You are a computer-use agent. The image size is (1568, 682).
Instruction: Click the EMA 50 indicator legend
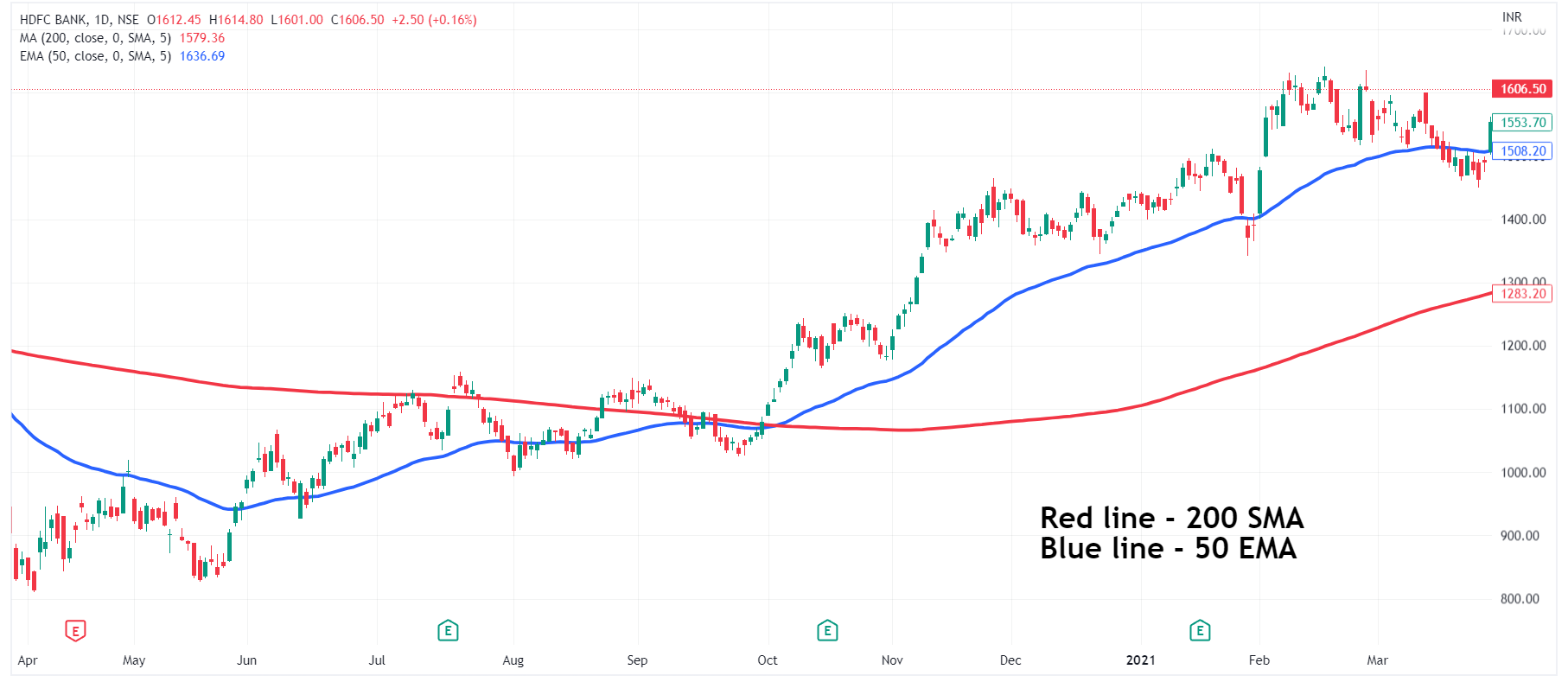pos(95,56)
